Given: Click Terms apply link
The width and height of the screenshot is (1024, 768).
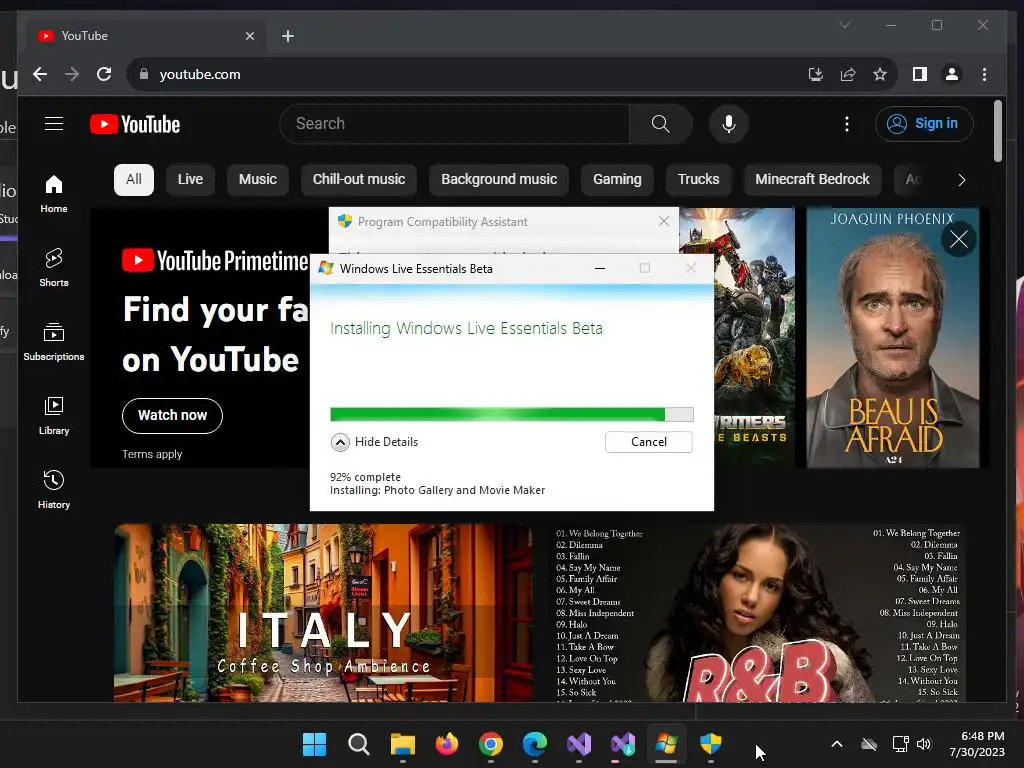Looking at the screenshot, I should 152,454.
